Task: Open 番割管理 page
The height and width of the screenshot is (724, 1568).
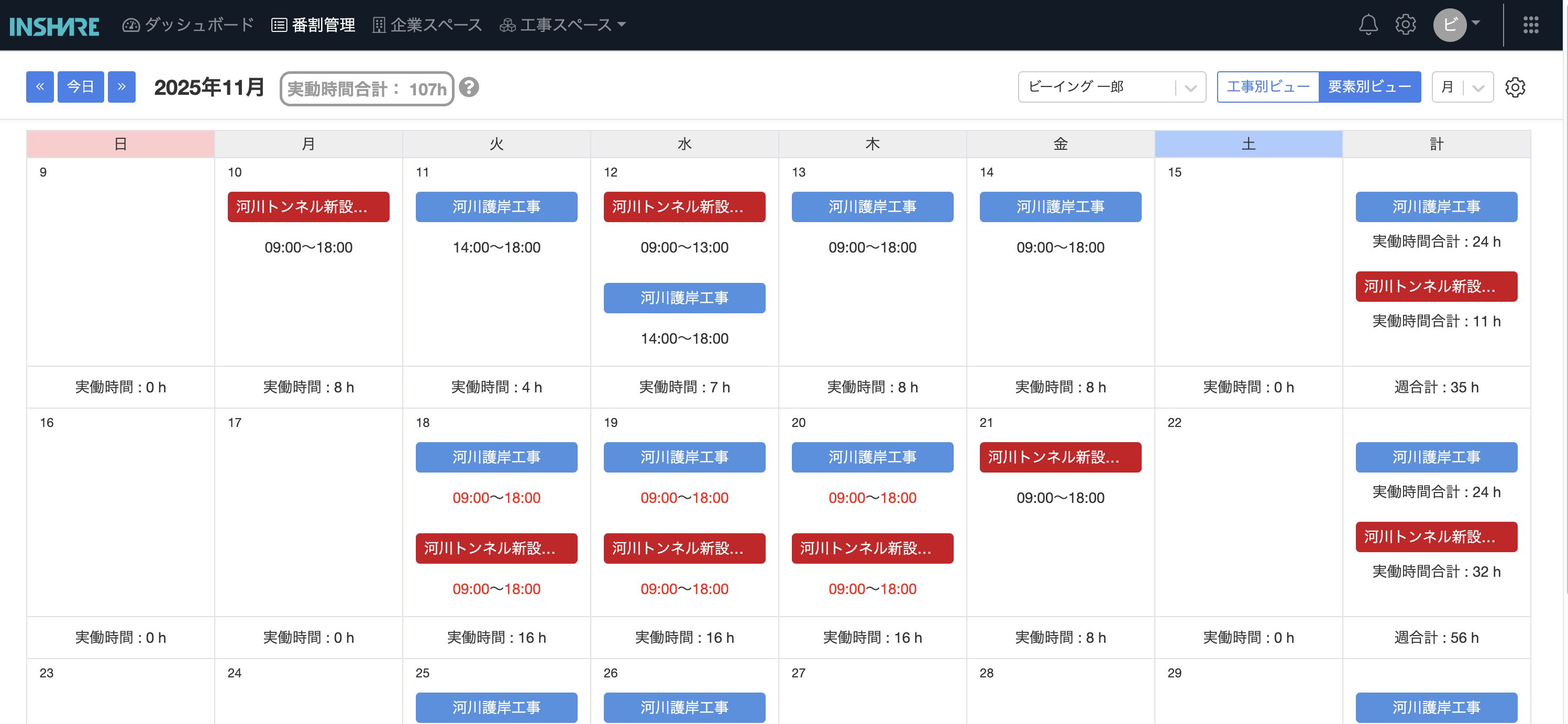Action: (313, 25)
